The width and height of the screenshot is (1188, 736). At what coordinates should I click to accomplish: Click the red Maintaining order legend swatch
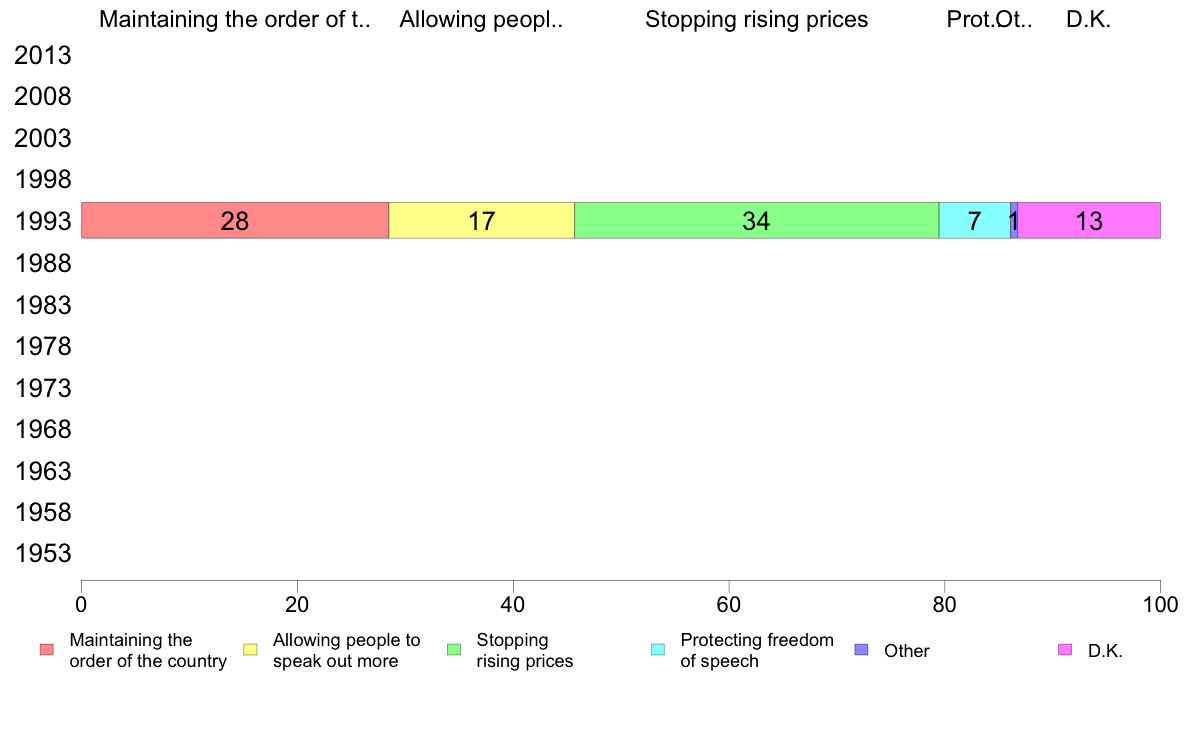click(x=47, y=650)
